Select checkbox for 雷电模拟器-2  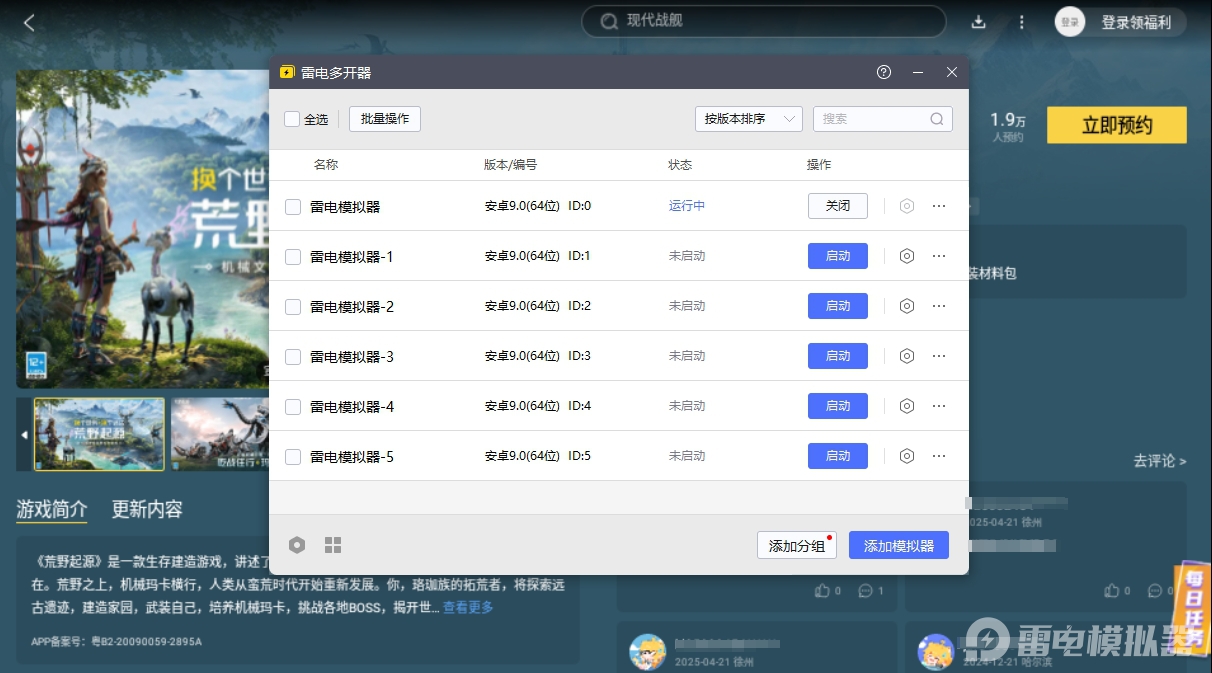point(293,307)
